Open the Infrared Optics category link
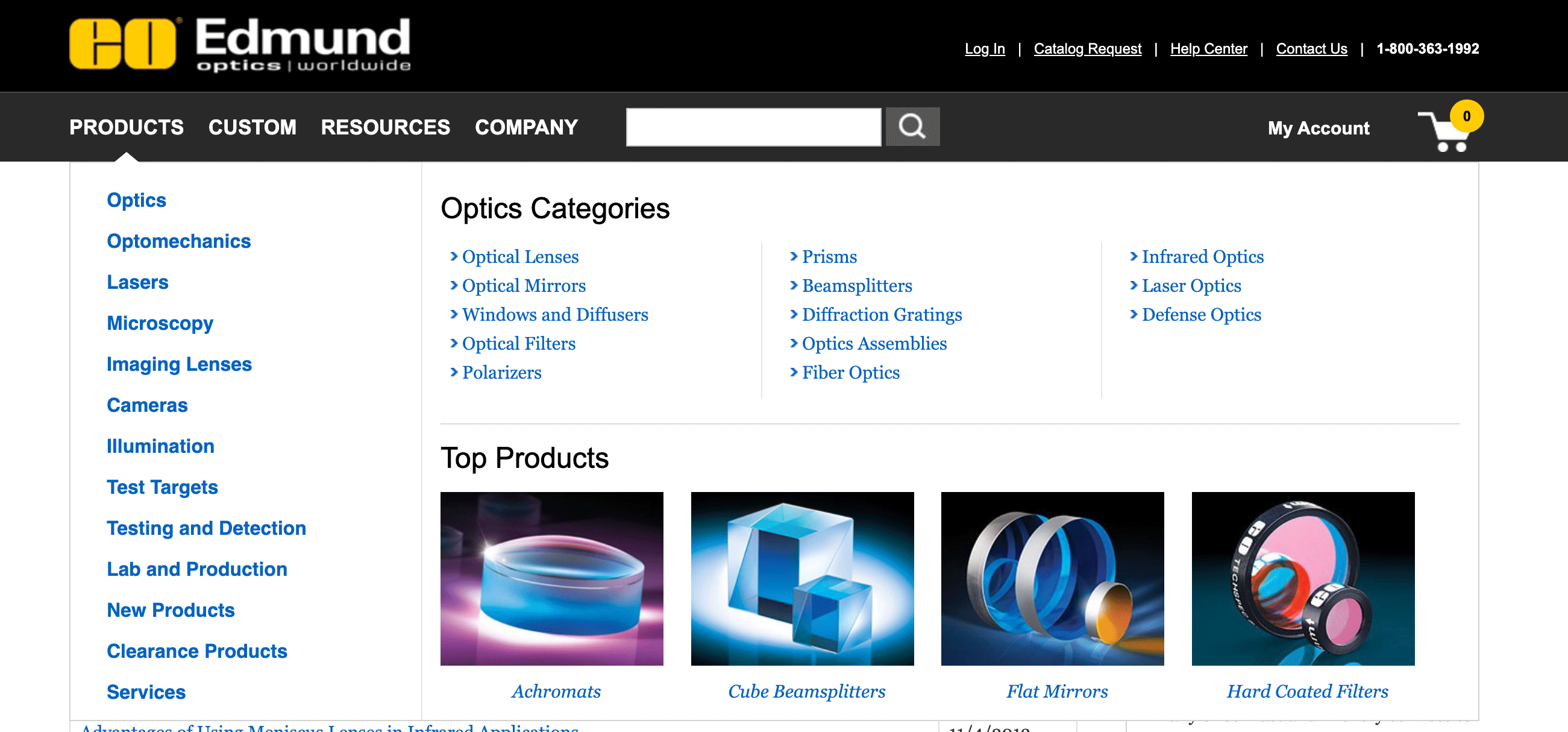Screen dimensions: 1568x732 pyautogui.click(x=1202, y=256)
